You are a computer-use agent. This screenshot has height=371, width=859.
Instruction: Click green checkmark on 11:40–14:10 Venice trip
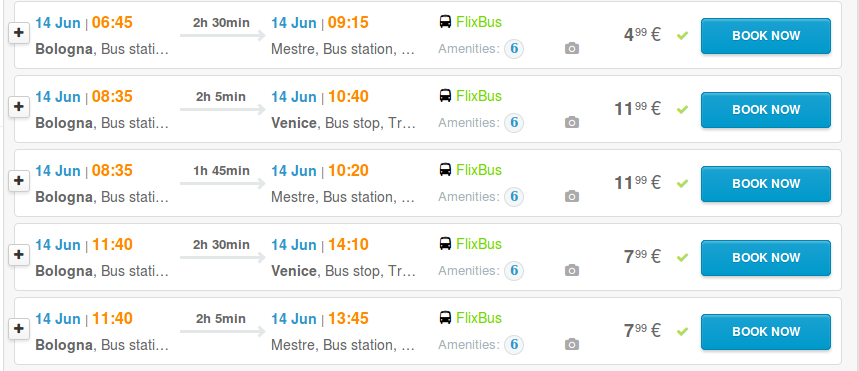[682, 258]
